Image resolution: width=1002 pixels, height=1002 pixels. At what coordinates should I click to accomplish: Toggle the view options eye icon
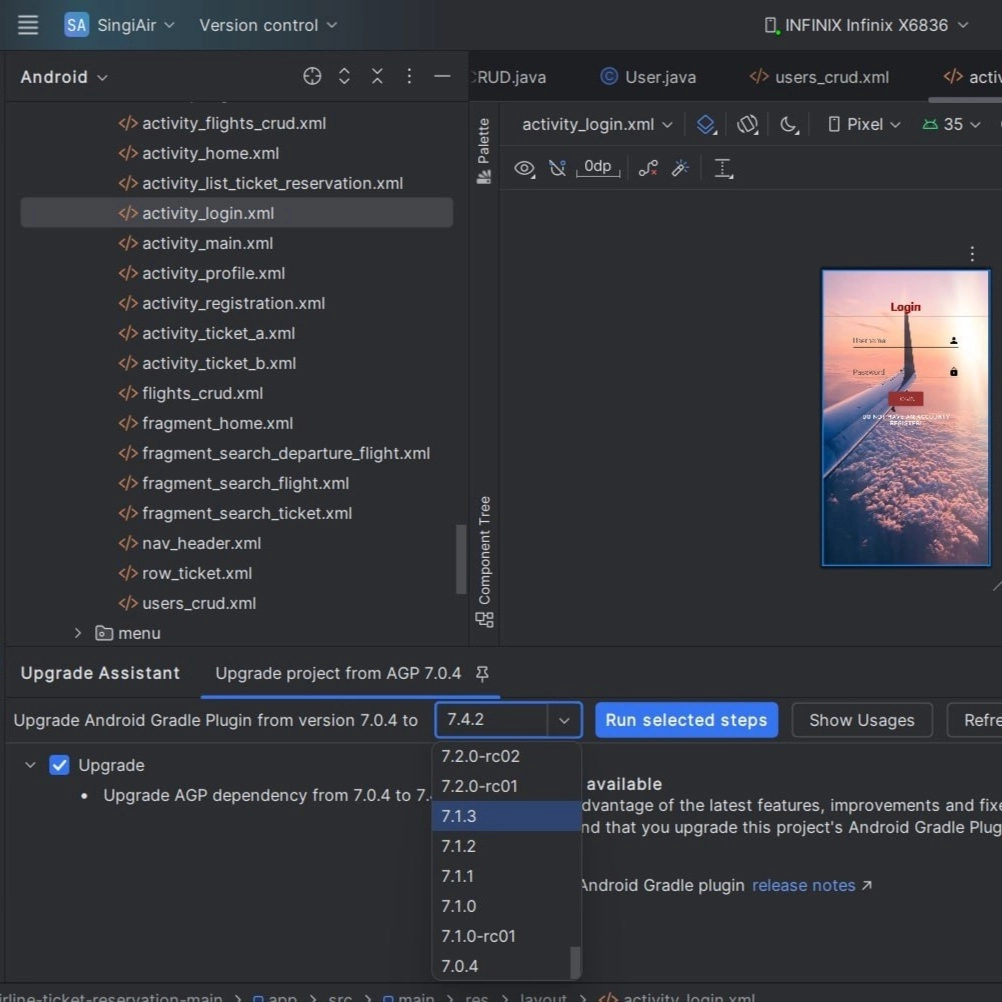point(524,168)
